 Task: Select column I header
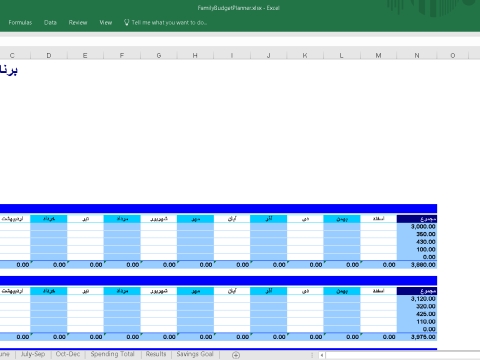point(232,55)
